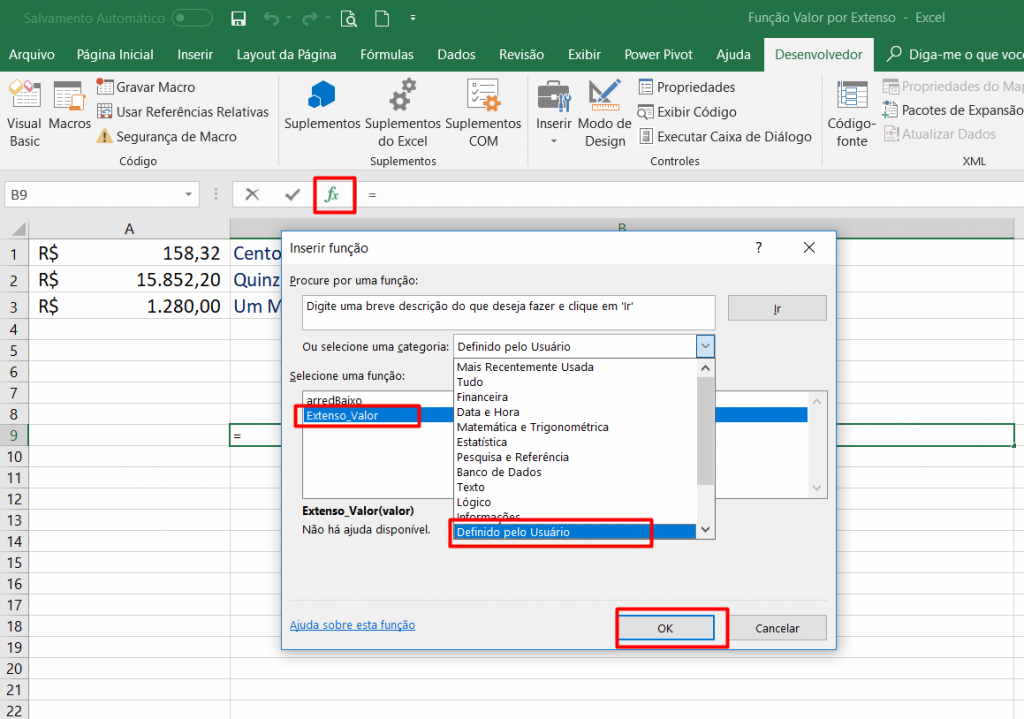Viewport: 1024px width, 719px height.
Task: Click Gravar Macro
Action: (146, 87)
